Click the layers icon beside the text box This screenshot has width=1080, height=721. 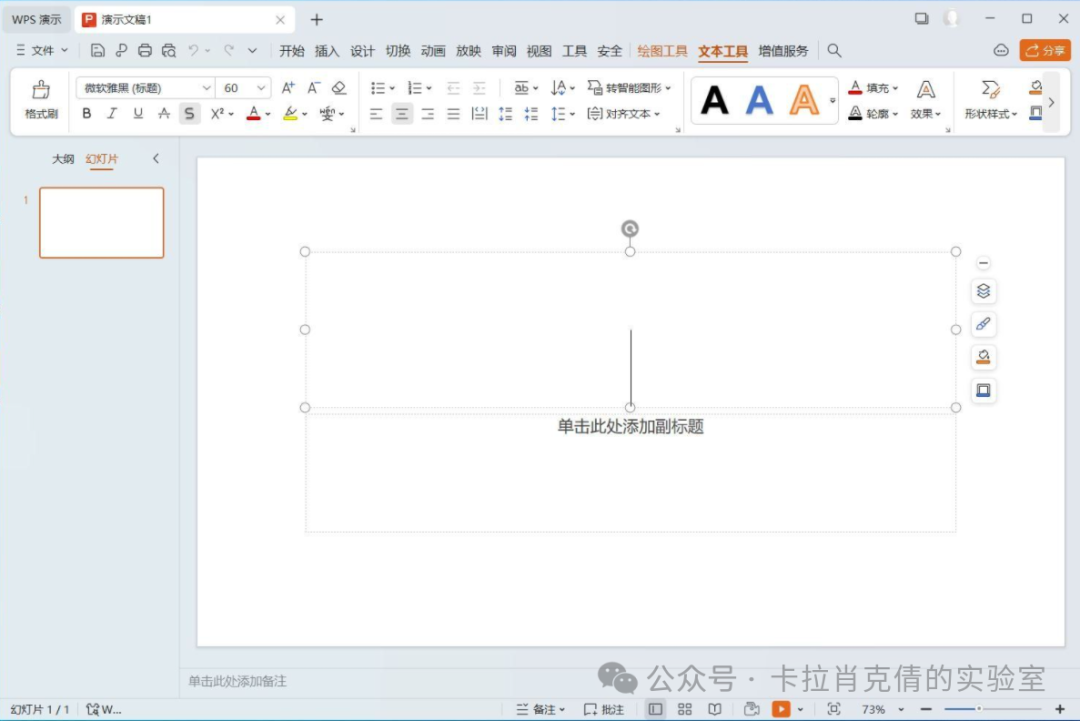pos(983,291)
